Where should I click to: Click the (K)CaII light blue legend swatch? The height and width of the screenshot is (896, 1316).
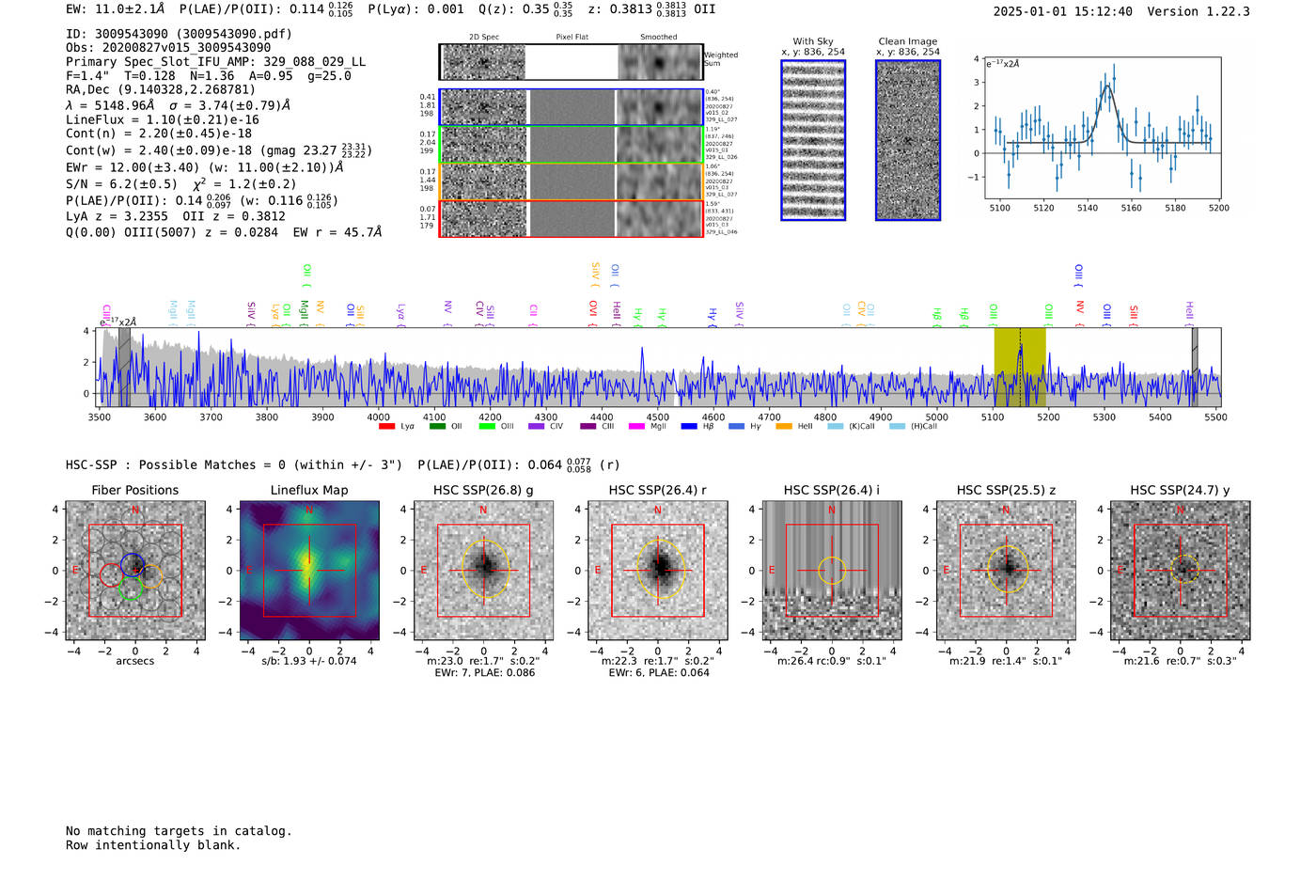835,427
